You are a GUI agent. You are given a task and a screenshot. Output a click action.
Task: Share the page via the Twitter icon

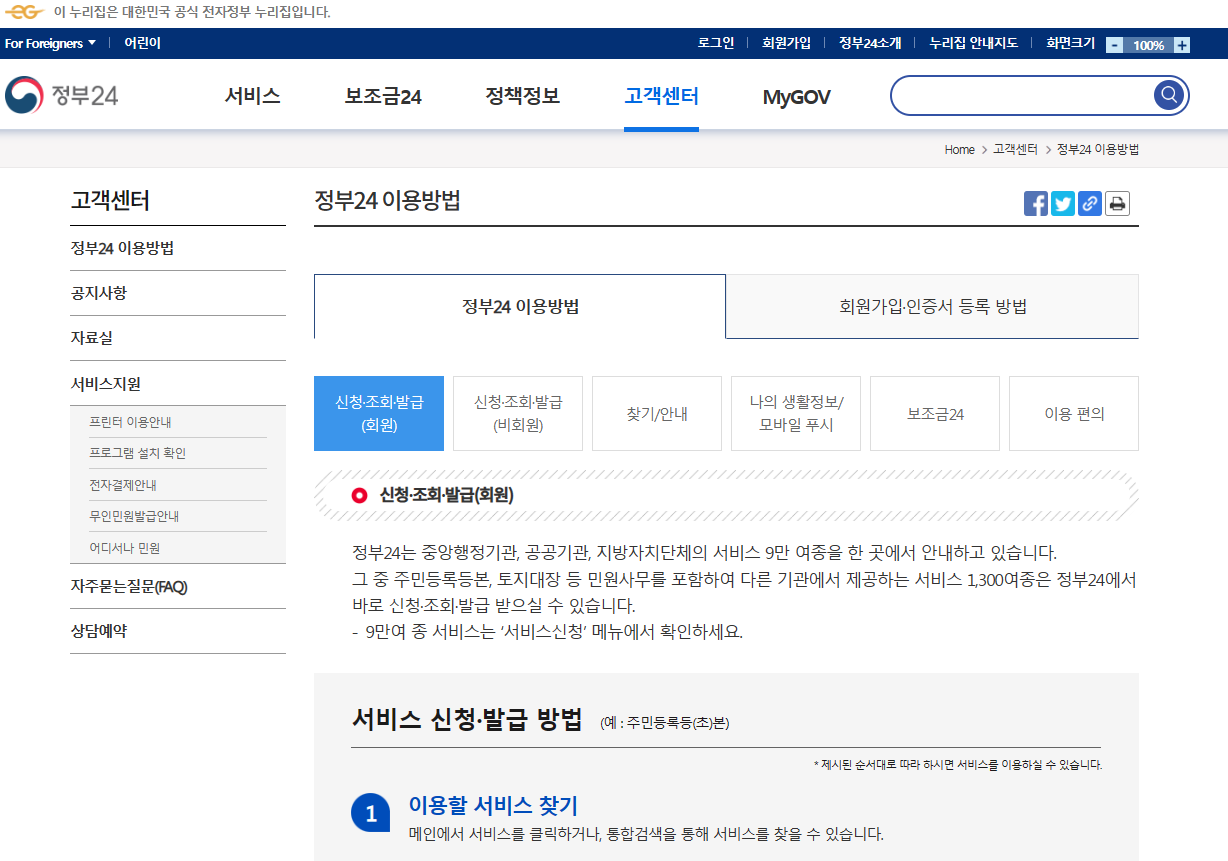(x=1062, y=203)
